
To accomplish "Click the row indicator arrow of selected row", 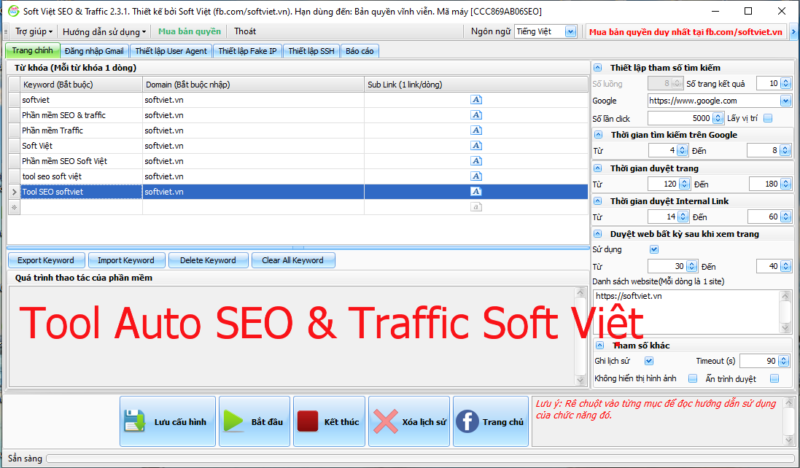I will click(x=14, y=192).
